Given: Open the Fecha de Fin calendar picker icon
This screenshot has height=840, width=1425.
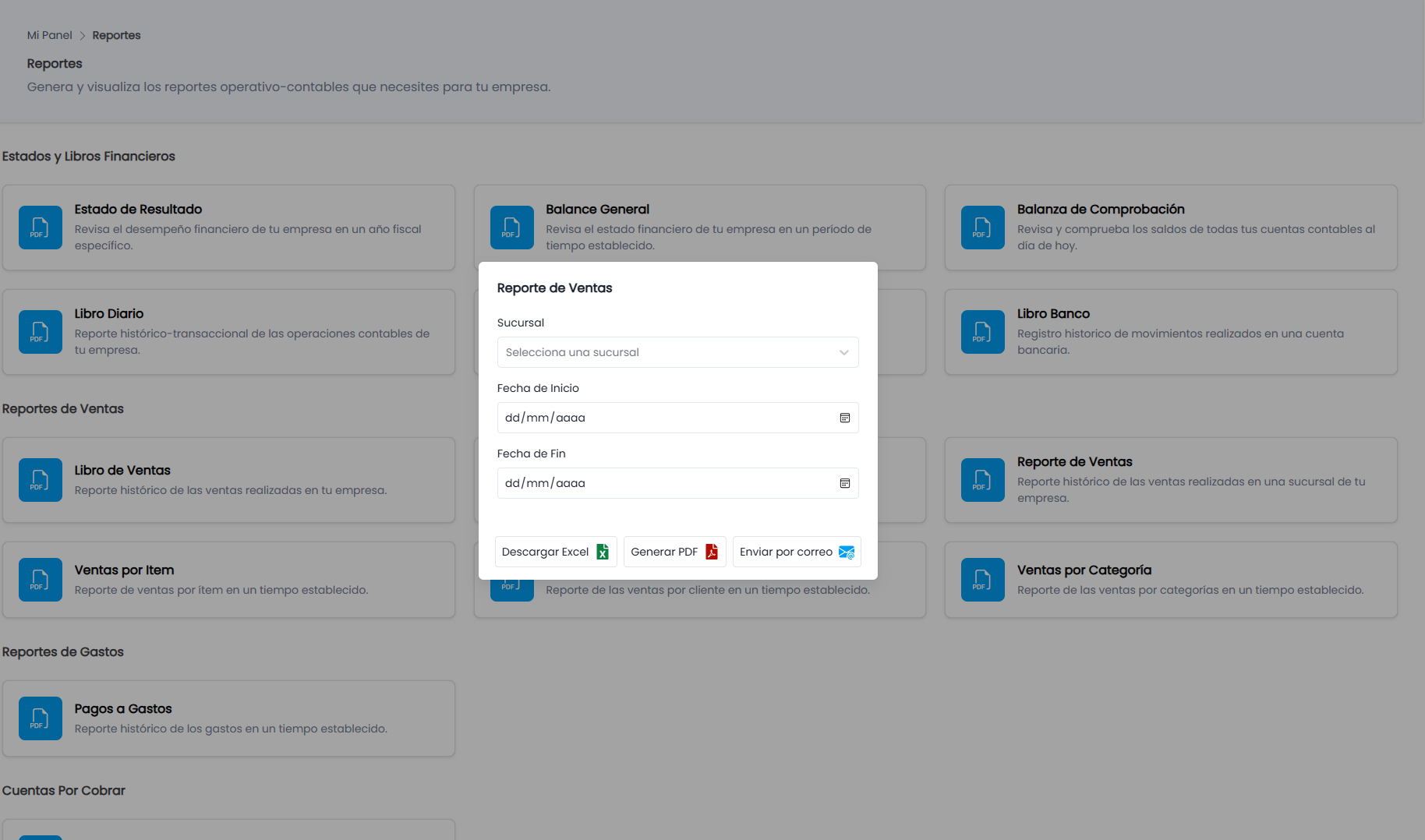Looking at the screenshot, I should (x=844, y=483).
